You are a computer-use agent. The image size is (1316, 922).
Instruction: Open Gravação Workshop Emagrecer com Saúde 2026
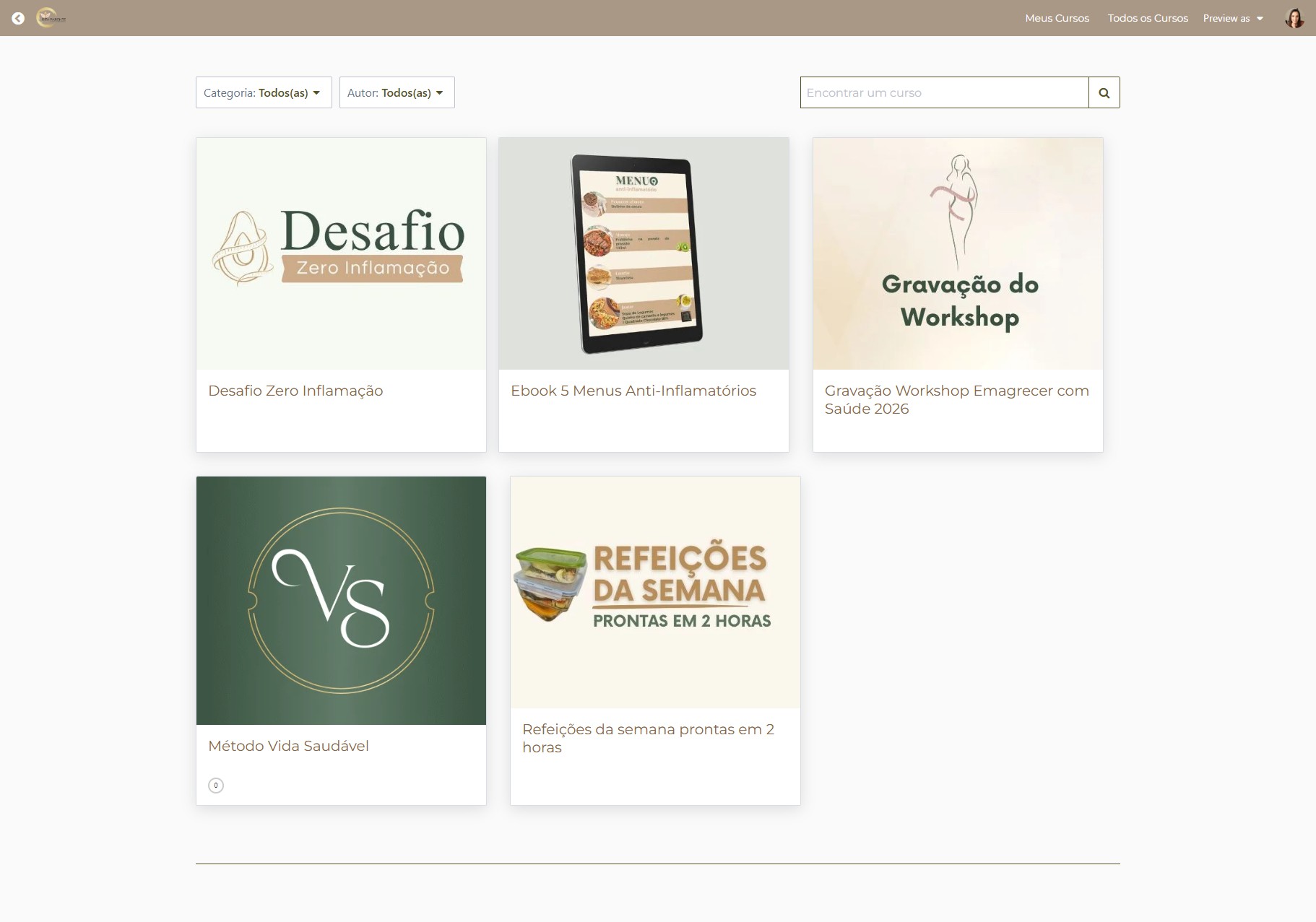[x=956, y=399]
